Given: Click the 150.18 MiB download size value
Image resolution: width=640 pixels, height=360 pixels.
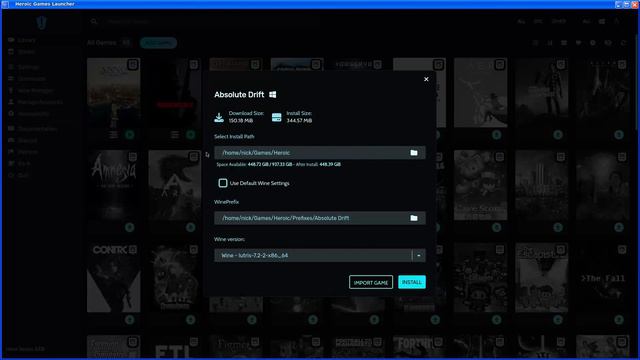Looking at the screenshot, I should coord(241,121).
